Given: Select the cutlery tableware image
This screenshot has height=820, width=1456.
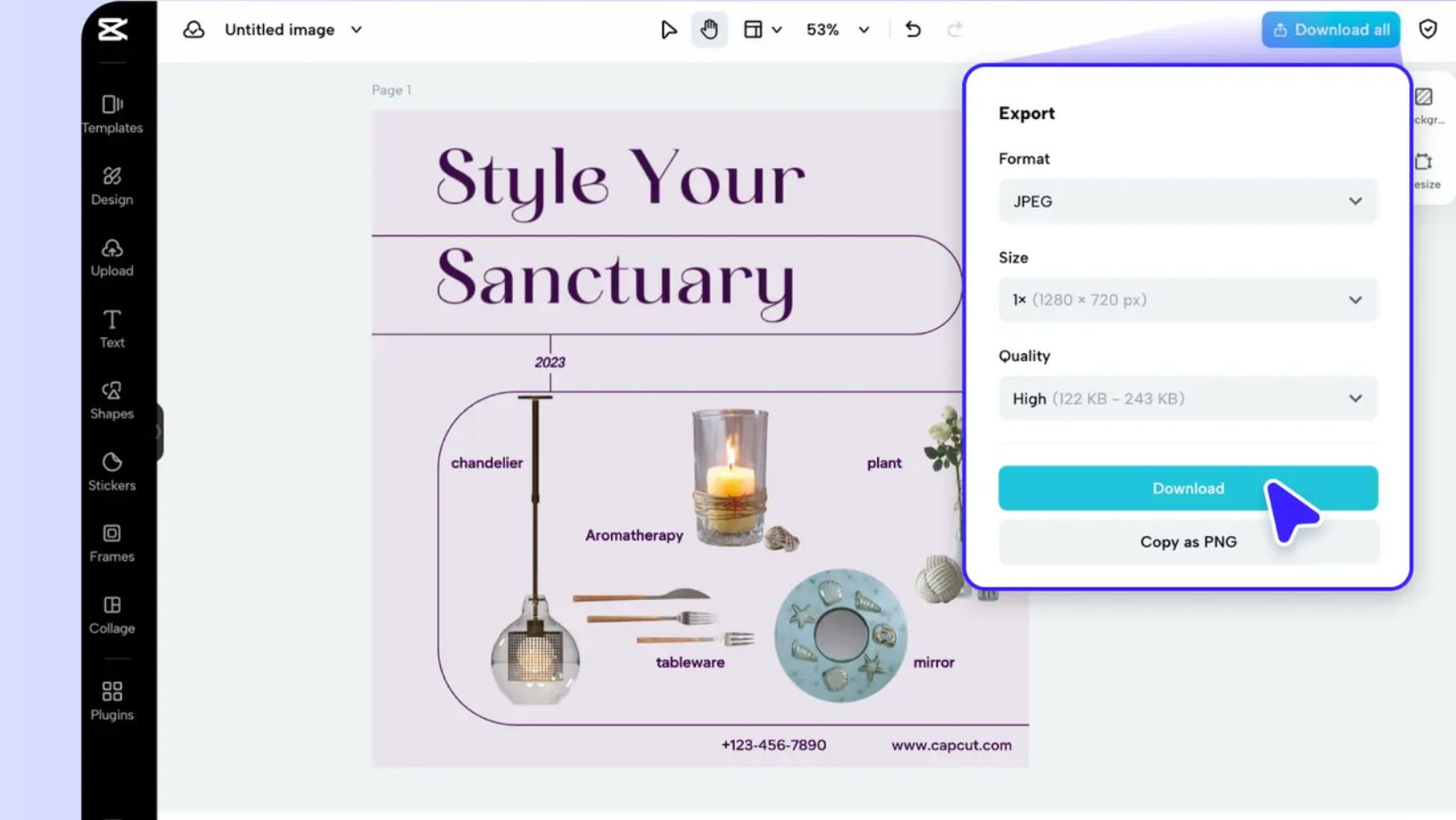Looking at the screenshot, I should tap(664, 618).
